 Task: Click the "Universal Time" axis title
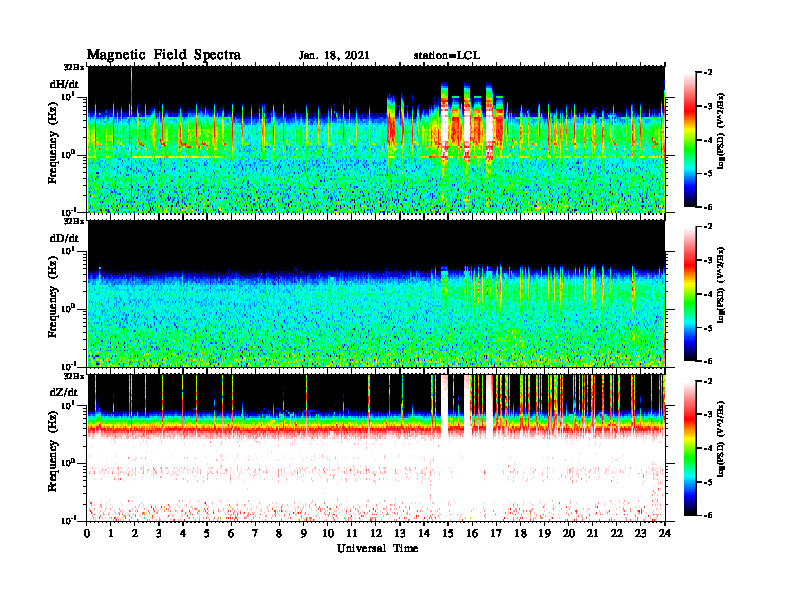point(377,548)
